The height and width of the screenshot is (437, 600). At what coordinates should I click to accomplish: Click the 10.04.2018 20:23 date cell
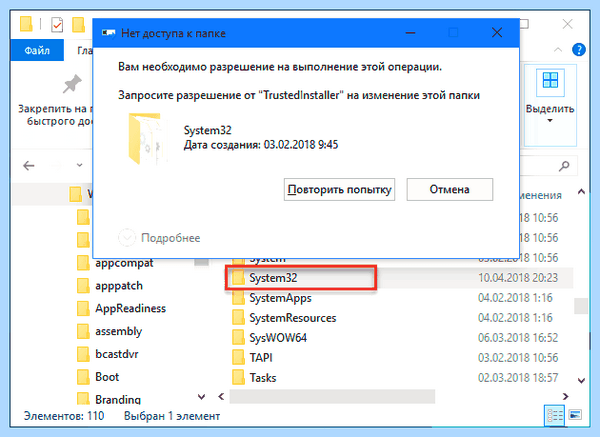(518, 278)
